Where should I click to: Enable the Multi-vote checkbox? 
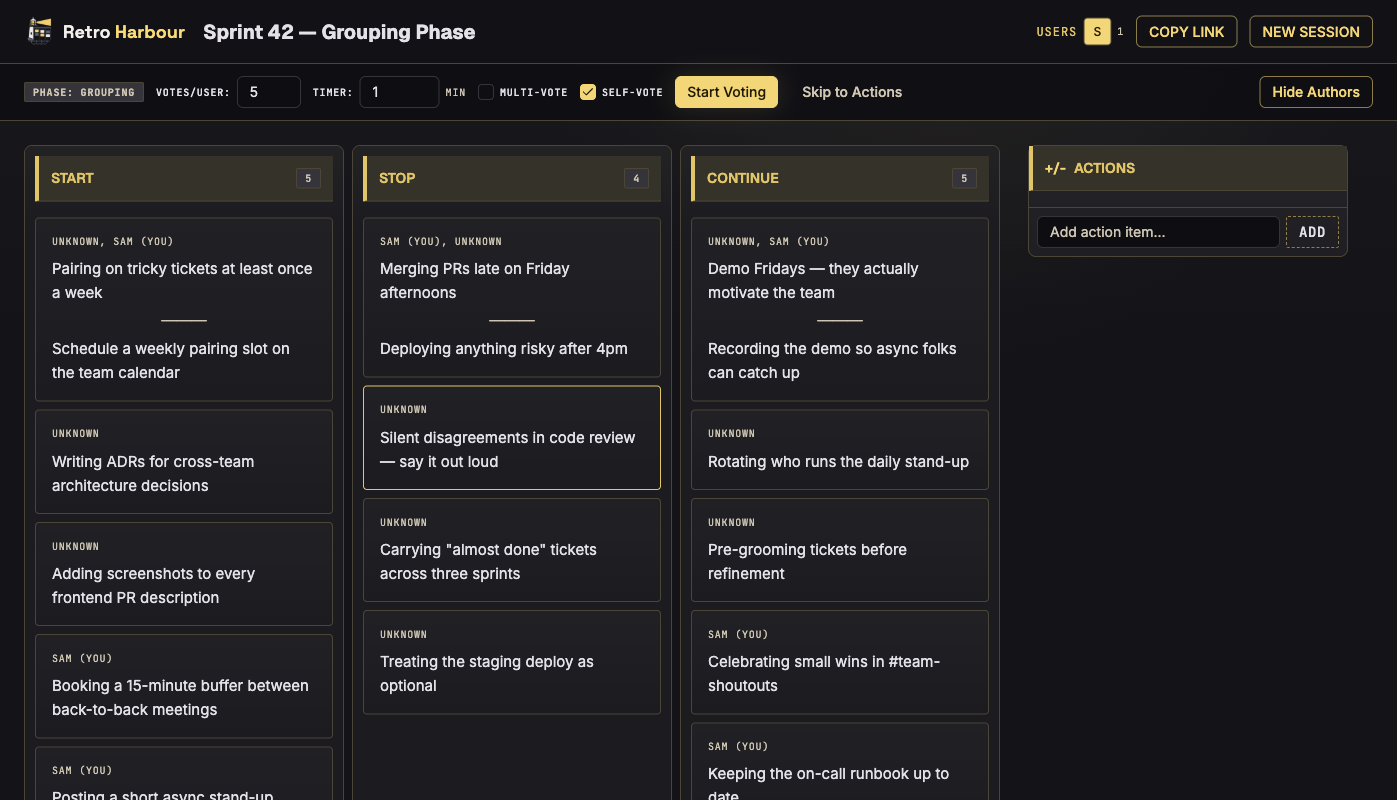486,92
